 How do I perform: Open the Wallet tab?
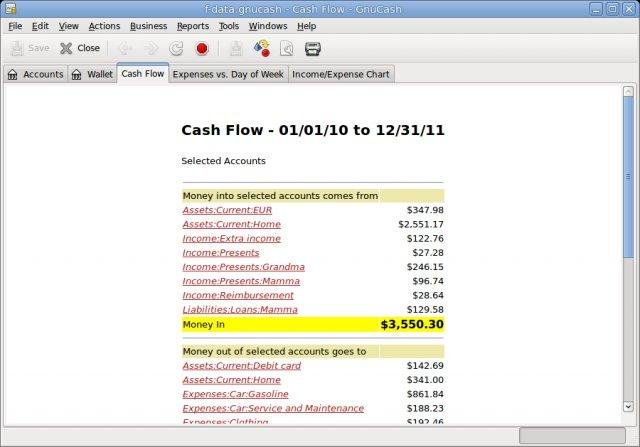[92, 74]
